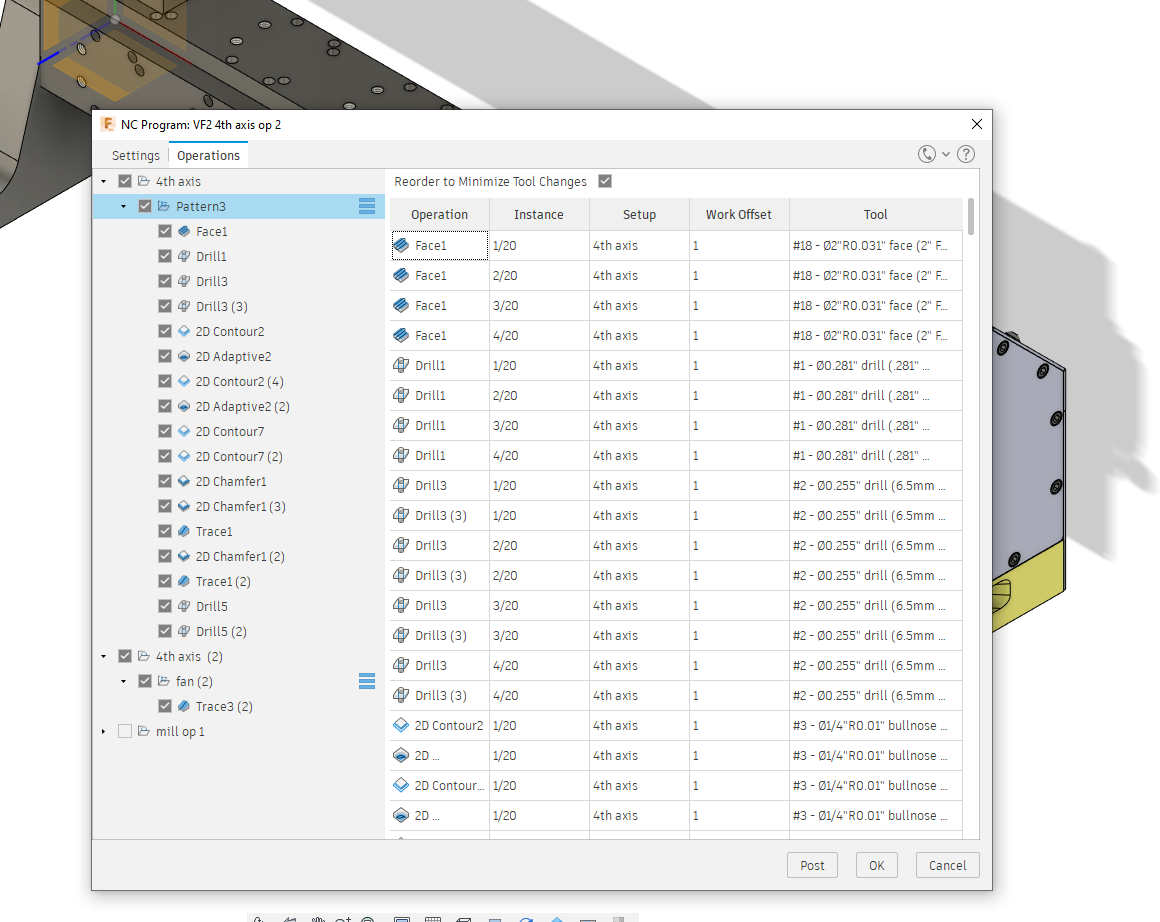Collapse the 4th axis (2) tree node
Screen dimensions: 1160x922
pos(104,656)
